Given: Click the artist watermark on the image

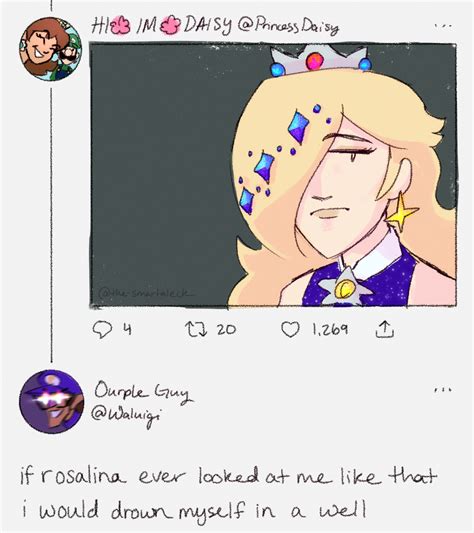Looking at the screenshot, I should [x=145, y=292].
